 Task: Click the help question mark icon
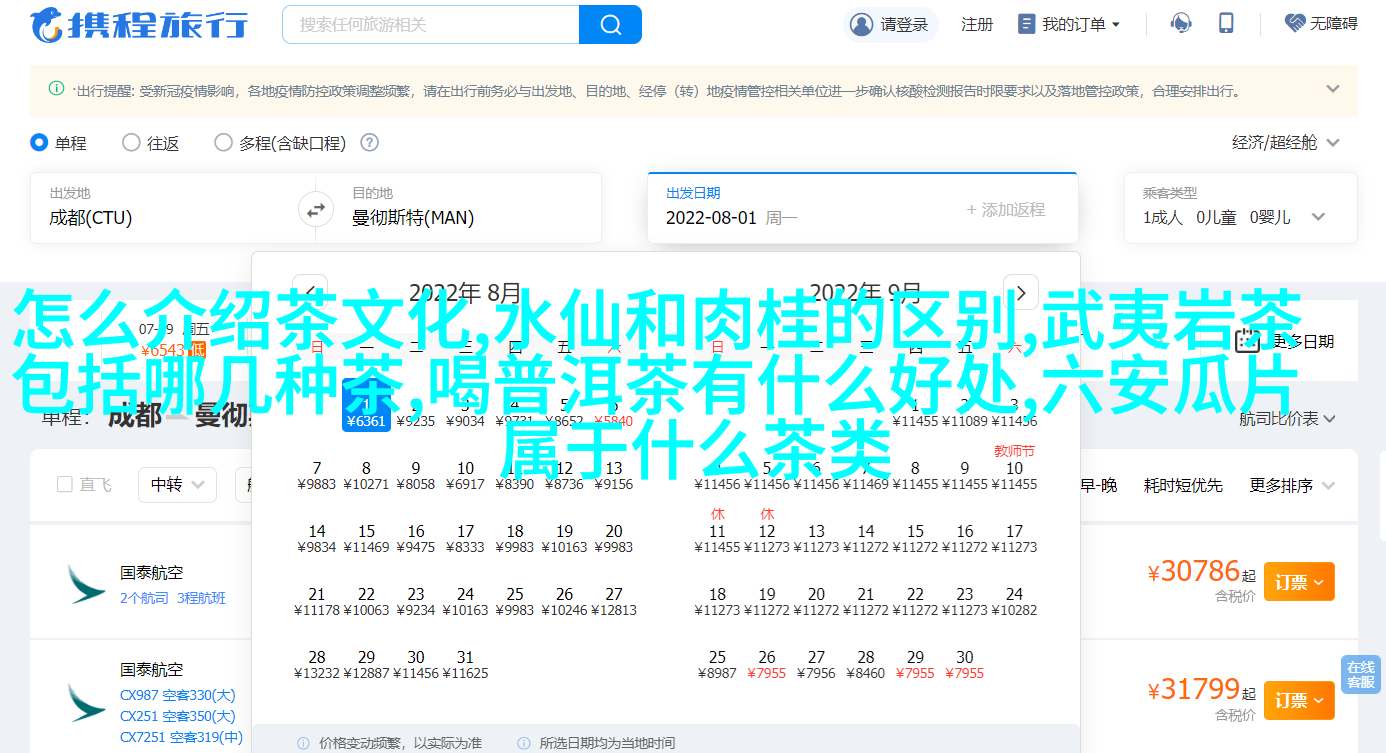369,143
